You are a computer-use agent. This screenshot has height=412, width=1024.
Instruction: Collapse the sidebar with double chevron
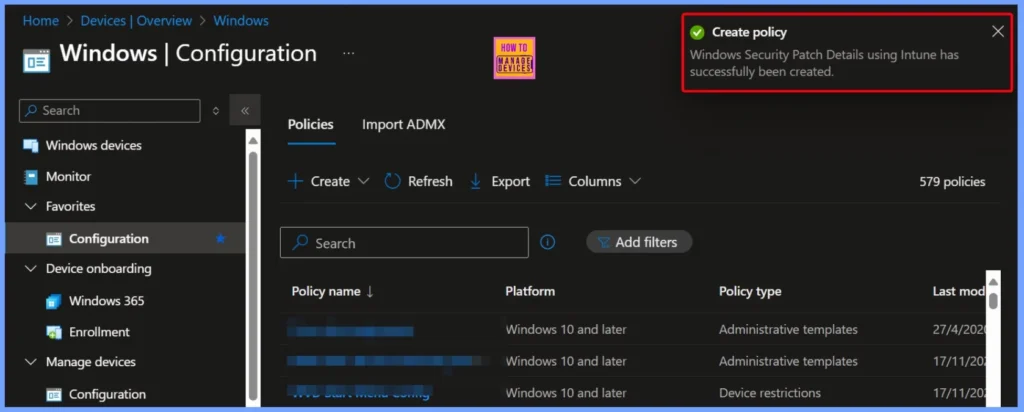(x=245, y=110)
